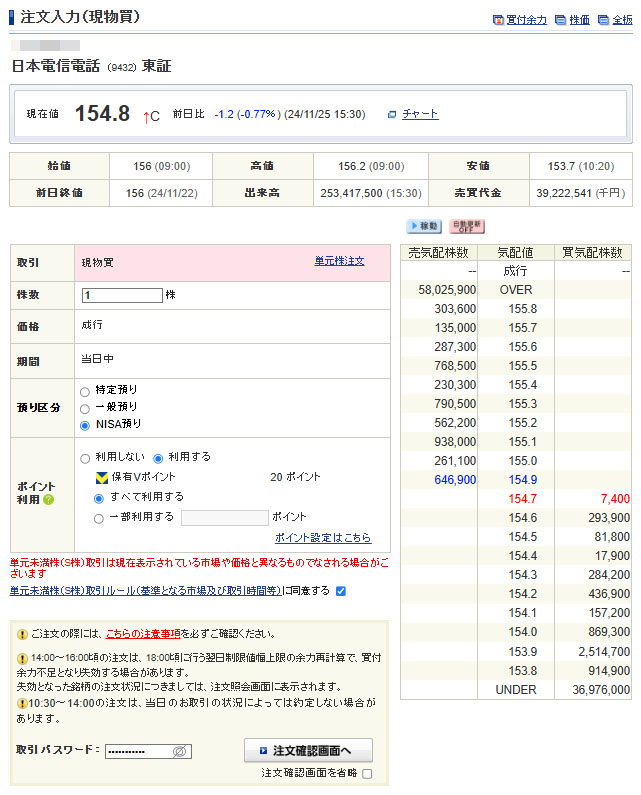Screen dimensions: 641x795
Task: Click the partial points amount input field
Action: pyautogui.click(x=224, y=518)
